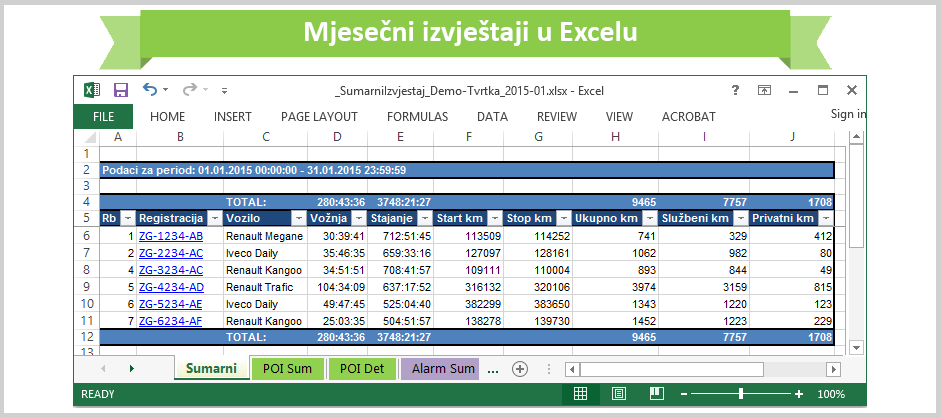Switch to the INSERT ribbon tab
The image size is (941, 418).
pos(233,117)
